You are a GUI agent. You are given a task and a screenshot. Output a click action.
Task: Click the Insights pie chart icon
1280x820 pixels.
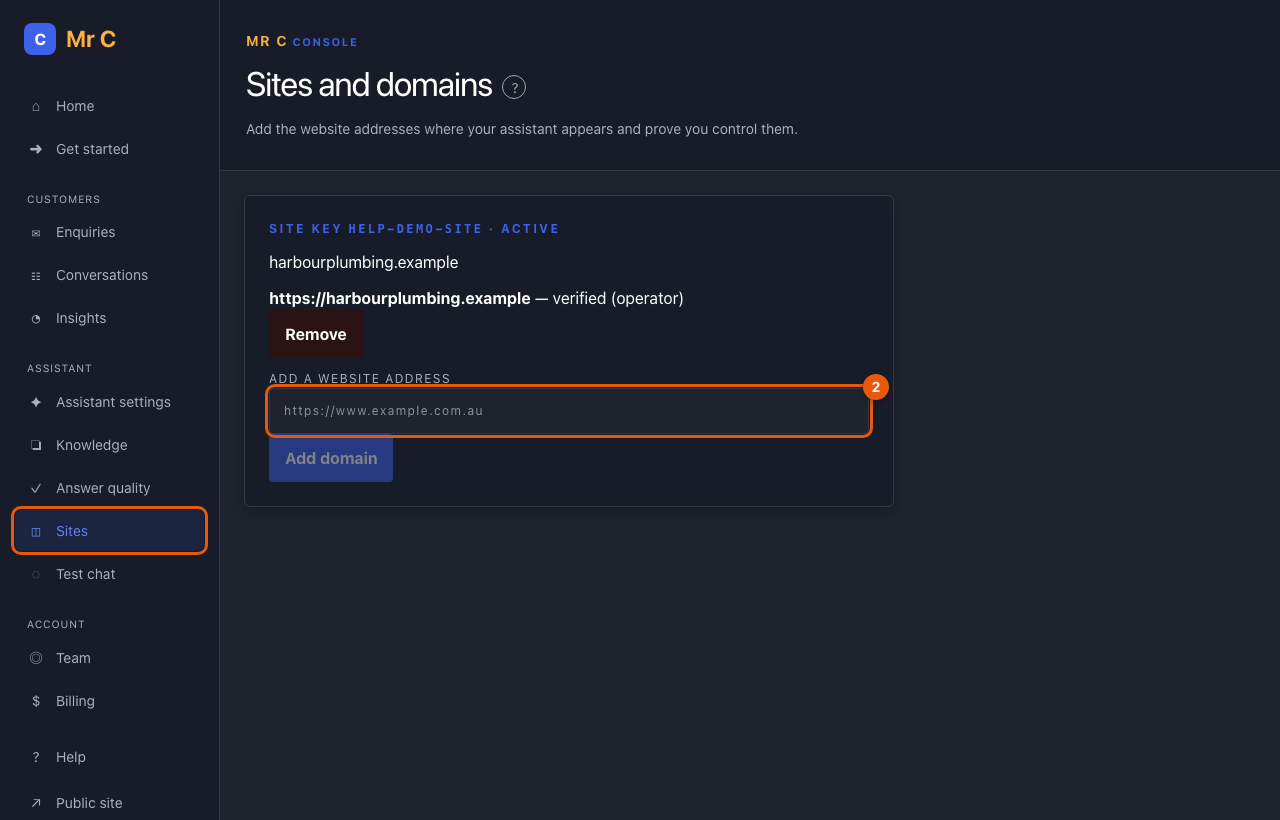[36, 318]
